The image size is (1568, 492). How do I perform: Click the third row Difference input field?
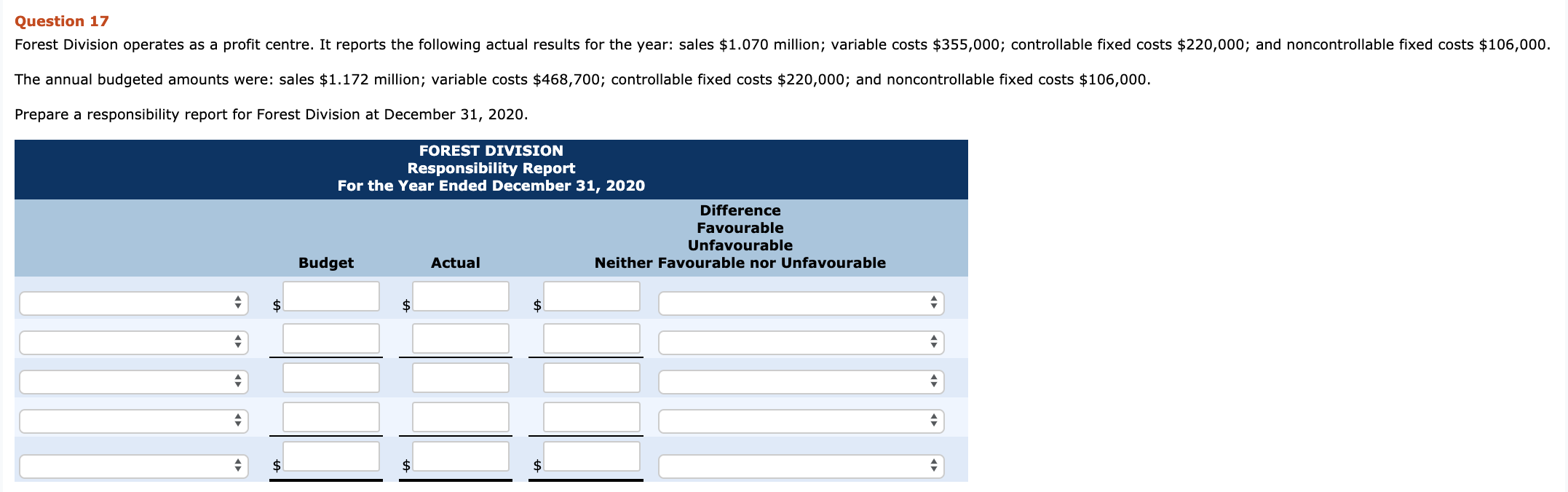[591, 378]
